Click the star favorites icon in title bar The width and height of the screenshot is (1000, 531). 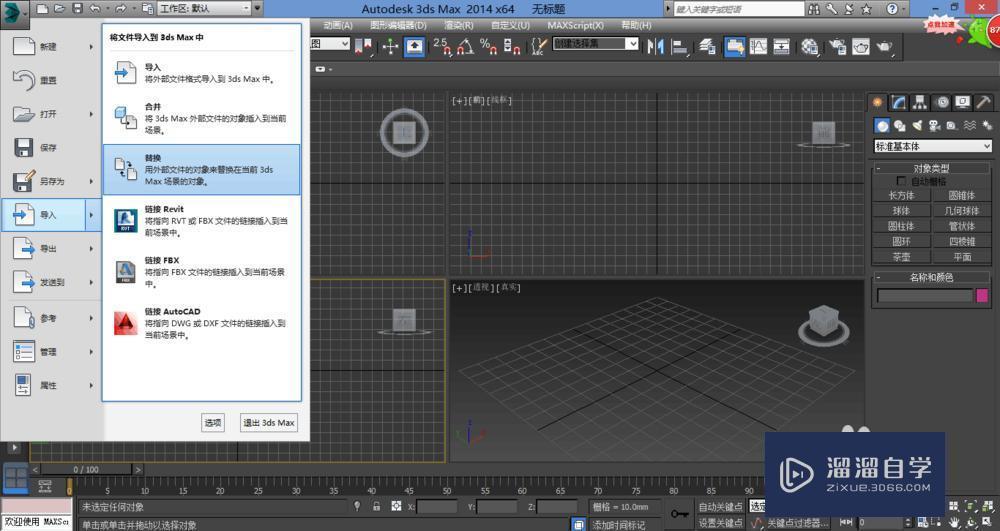[866, 9]
